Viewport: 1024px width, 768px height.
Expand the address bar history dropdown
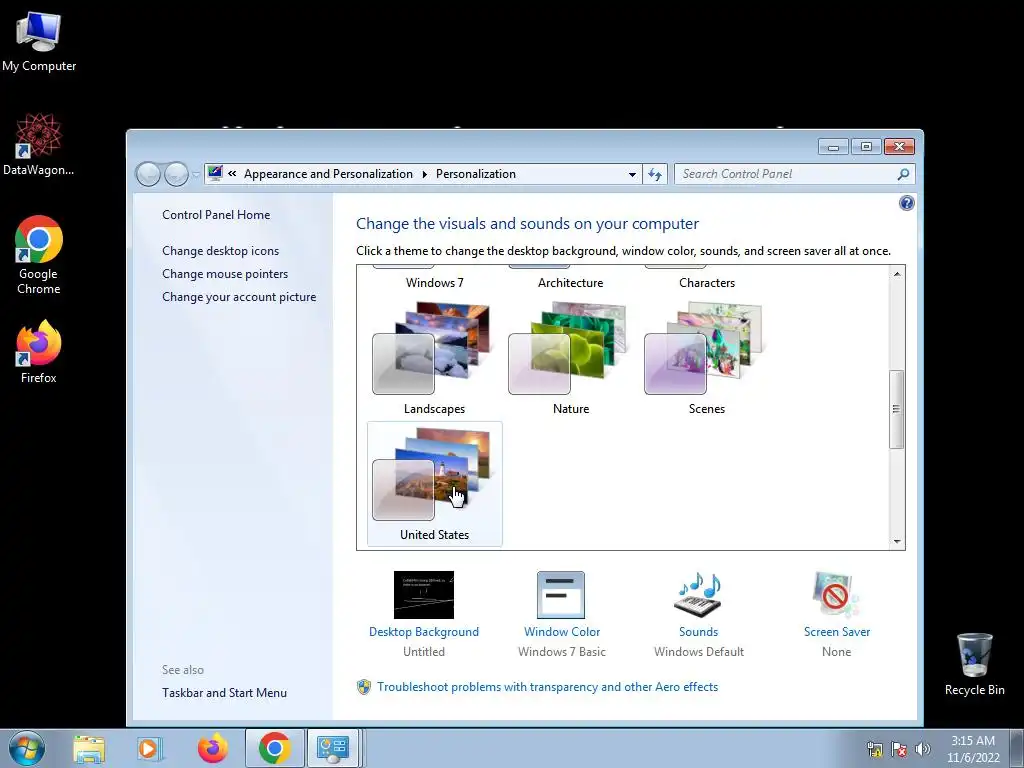click(632, 174)
